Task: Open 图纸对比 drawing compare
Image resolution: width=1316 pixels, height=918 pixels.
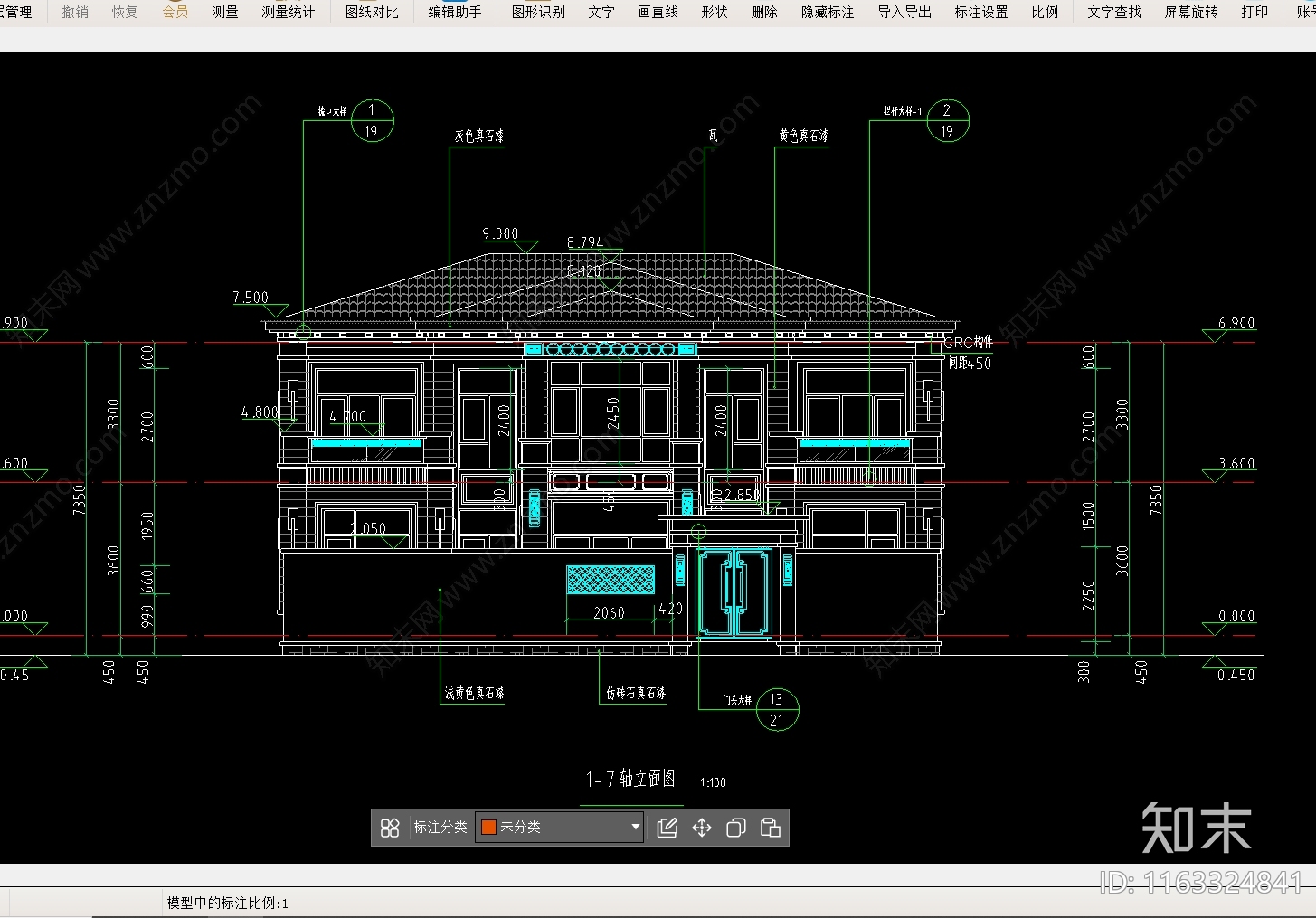Action: pos(372,12)
